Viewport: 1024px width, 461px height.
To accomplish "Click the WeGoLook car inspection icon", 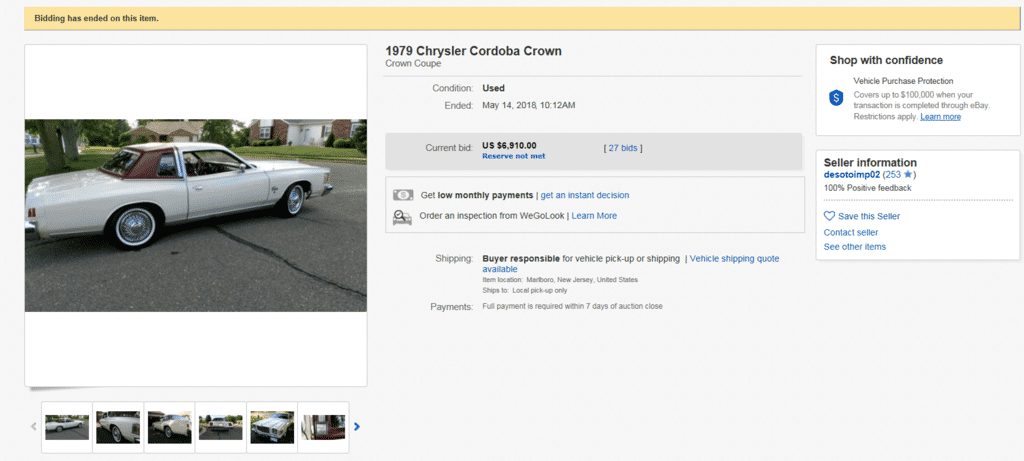I will click(403, 216).
